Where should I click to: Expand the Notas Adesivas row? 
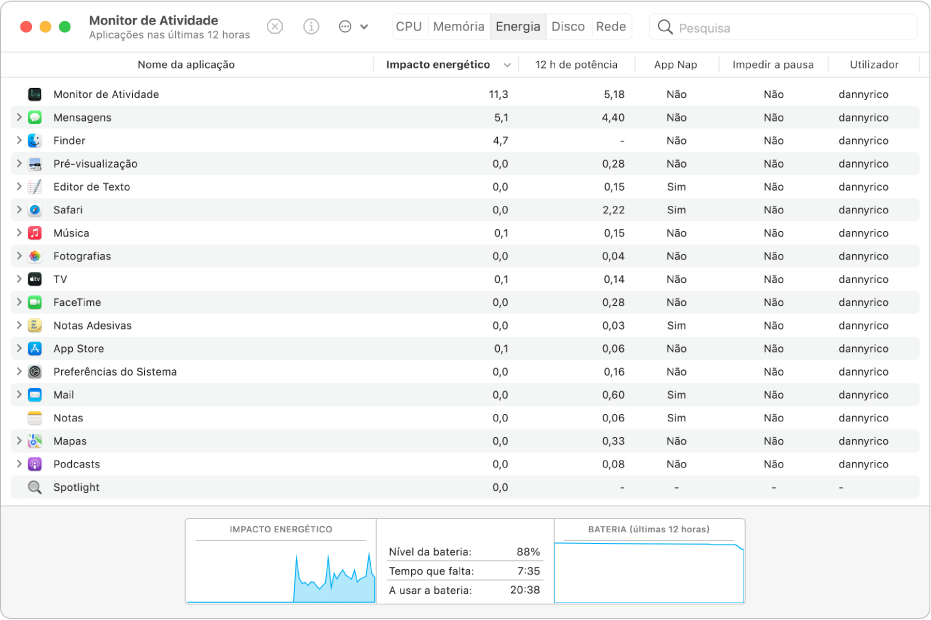(x=19, y=325)
